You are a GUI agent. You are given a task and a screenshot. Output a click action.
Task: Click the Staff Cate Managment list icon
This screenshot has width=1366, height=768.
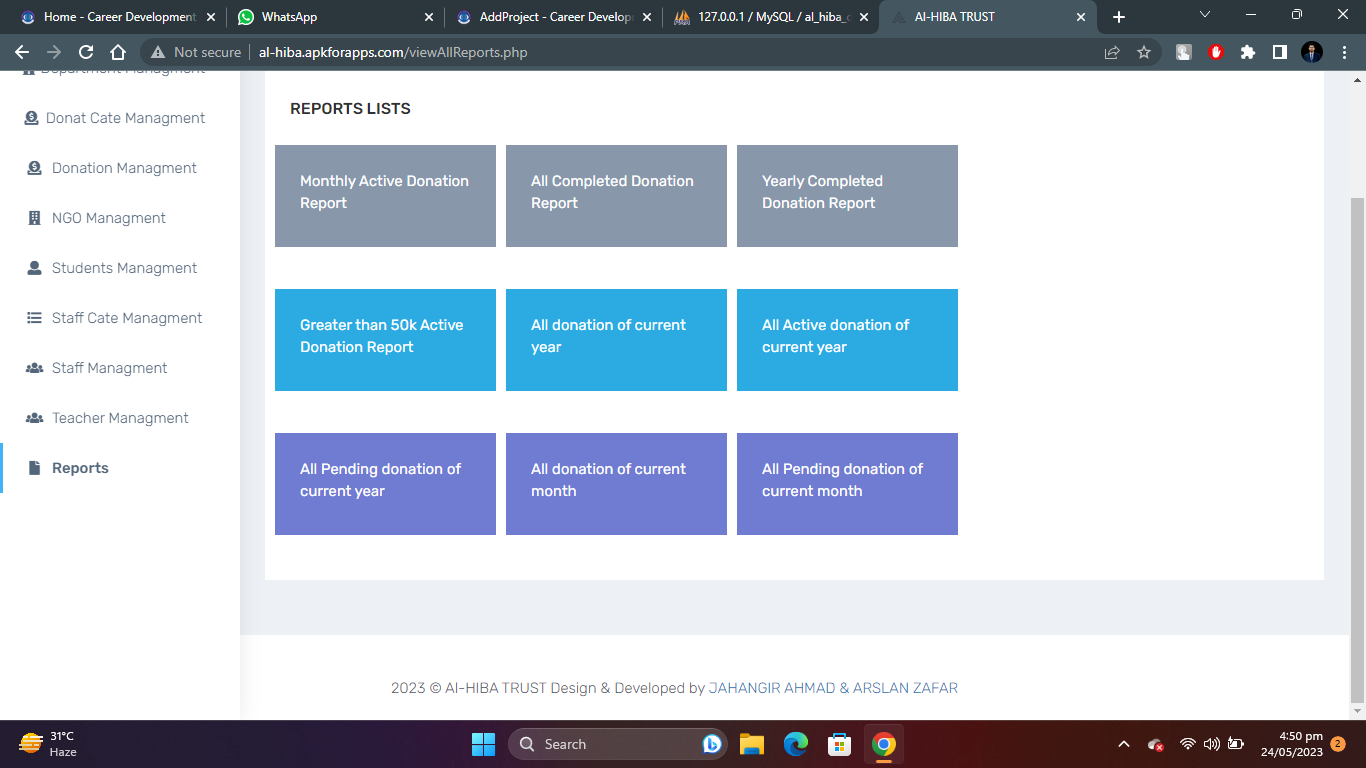(34, 318)
